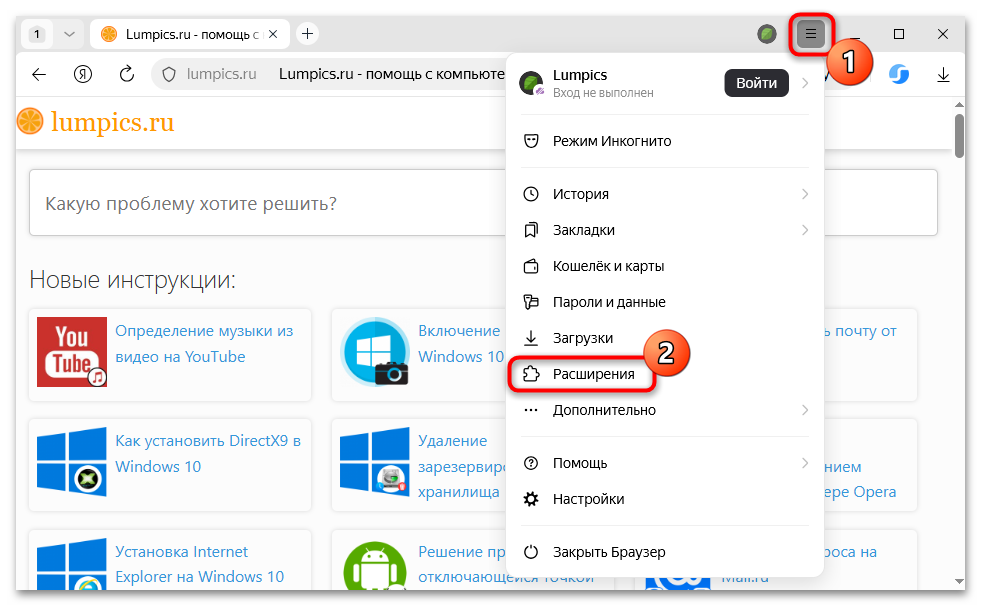This screenshot has height=606, width=981.
Task: Select the Lumpics.ru tab
Action: tap(190, 34)
